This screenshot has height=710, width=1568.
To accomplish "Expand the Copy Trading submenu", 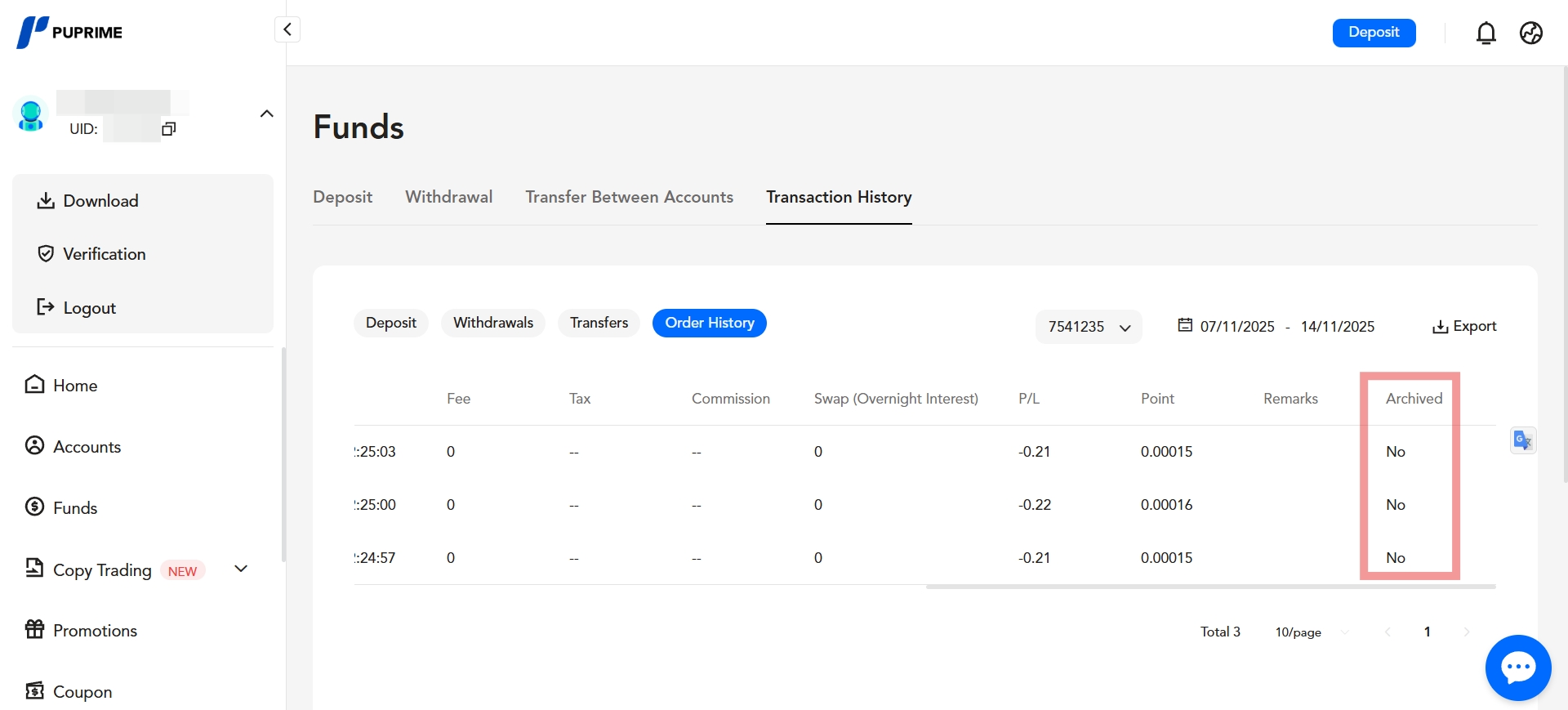I will 241,569.
